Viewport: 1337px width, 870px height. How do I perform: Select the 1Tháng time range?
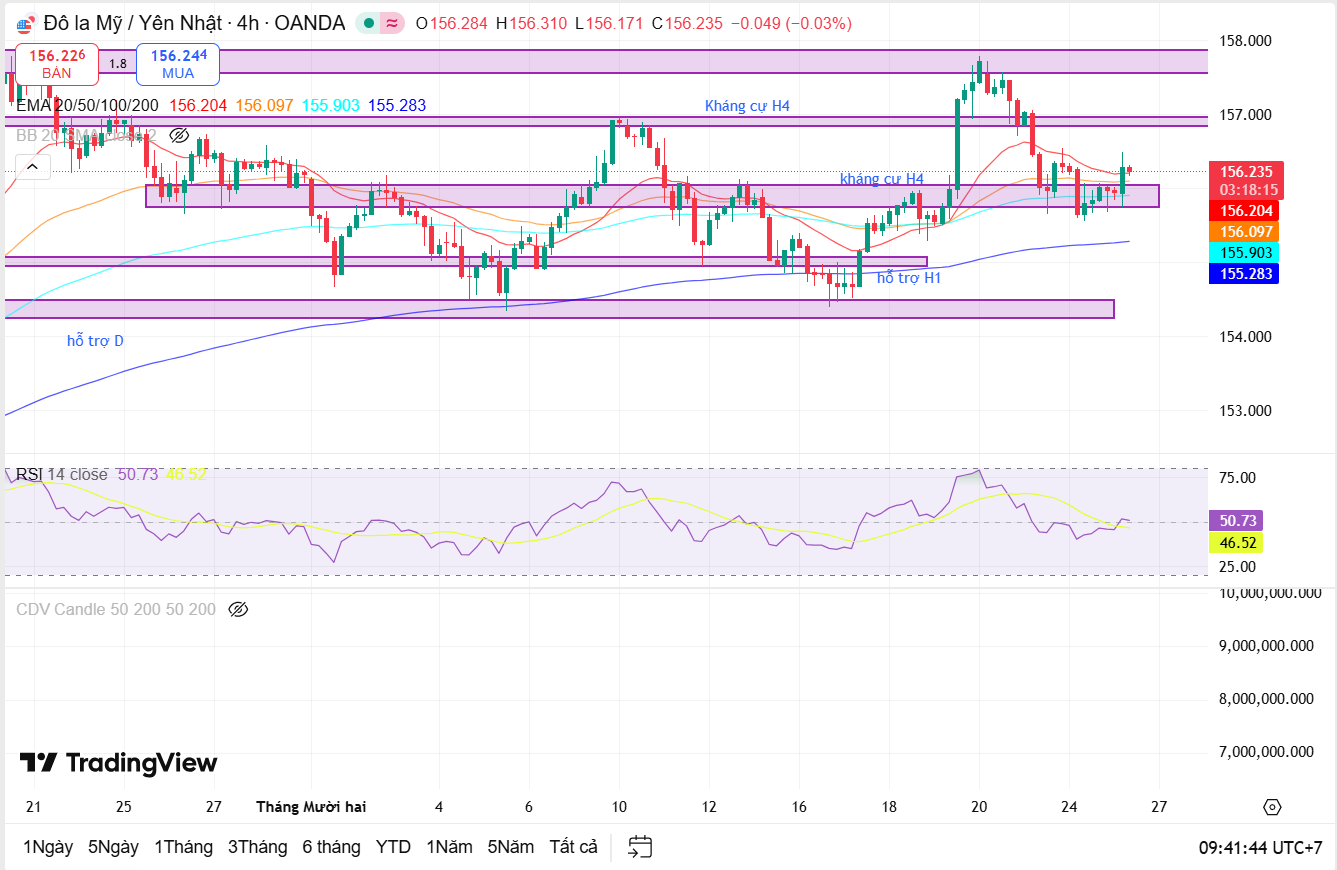(x=183, y=847)
